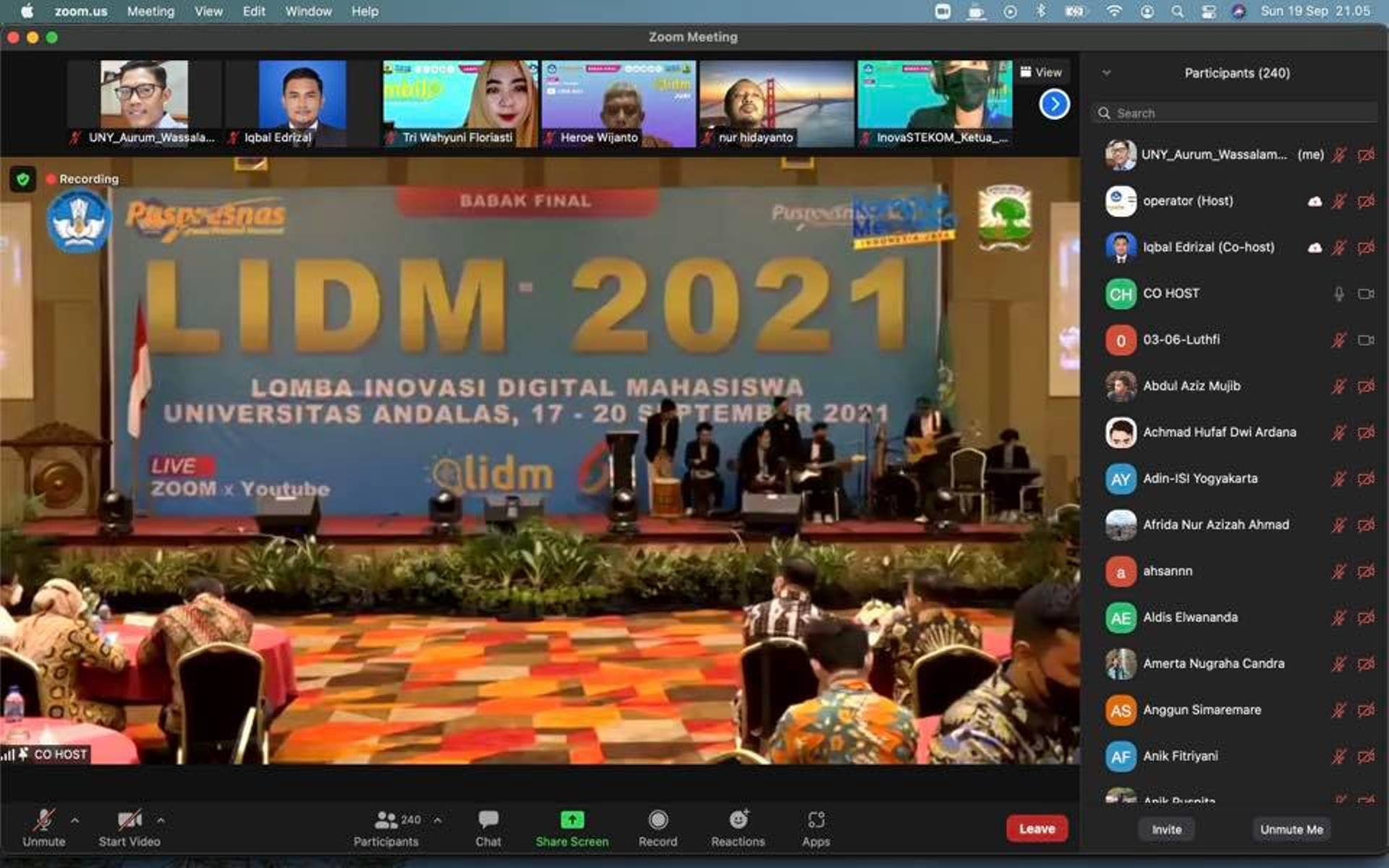This screenshot has height=868, width=1389.
Task: Click AY avatar of Adin-ISI Yogyakarta
Action: [x=1121, y=479]
